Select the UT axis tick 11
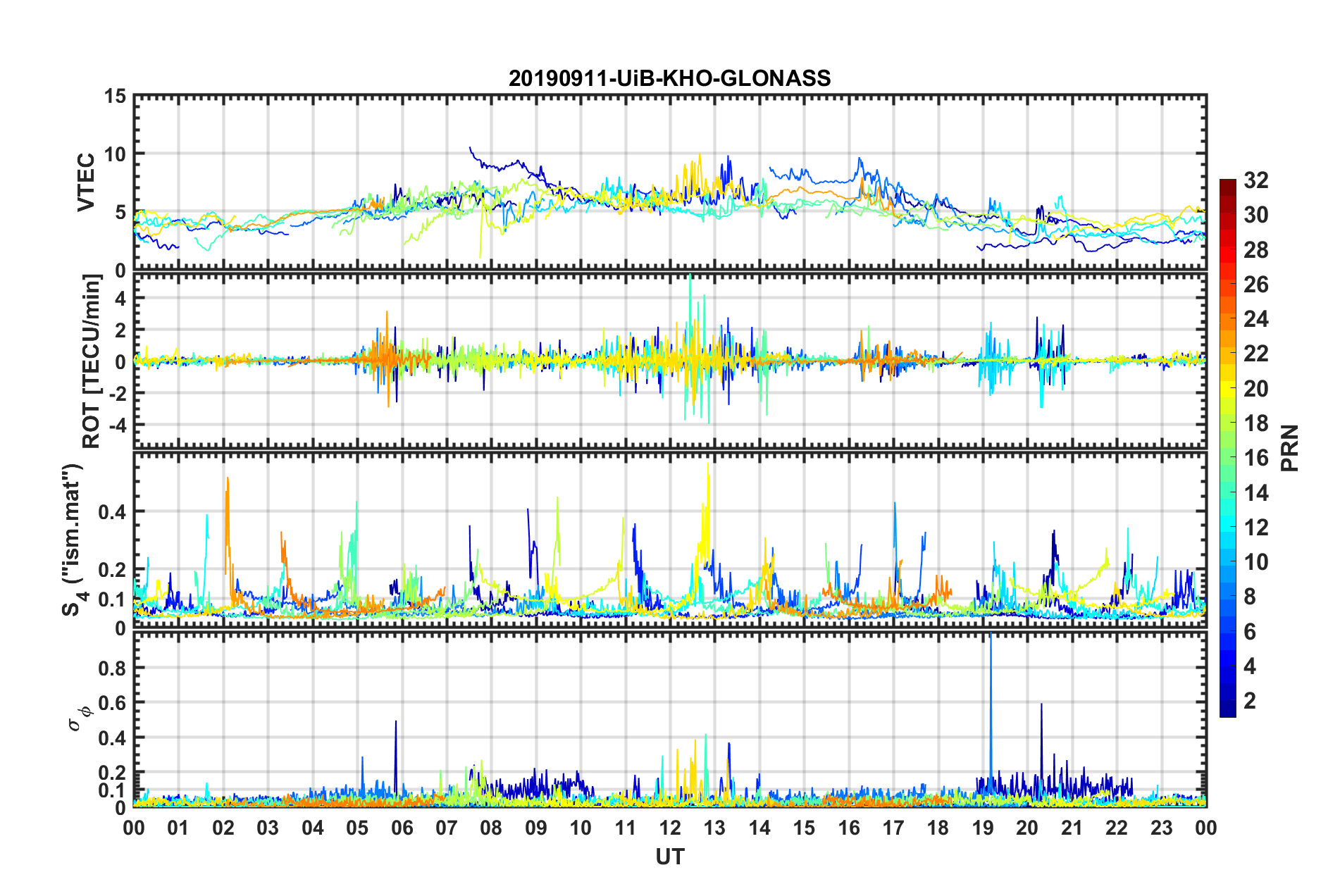 [x=625, y=828]
